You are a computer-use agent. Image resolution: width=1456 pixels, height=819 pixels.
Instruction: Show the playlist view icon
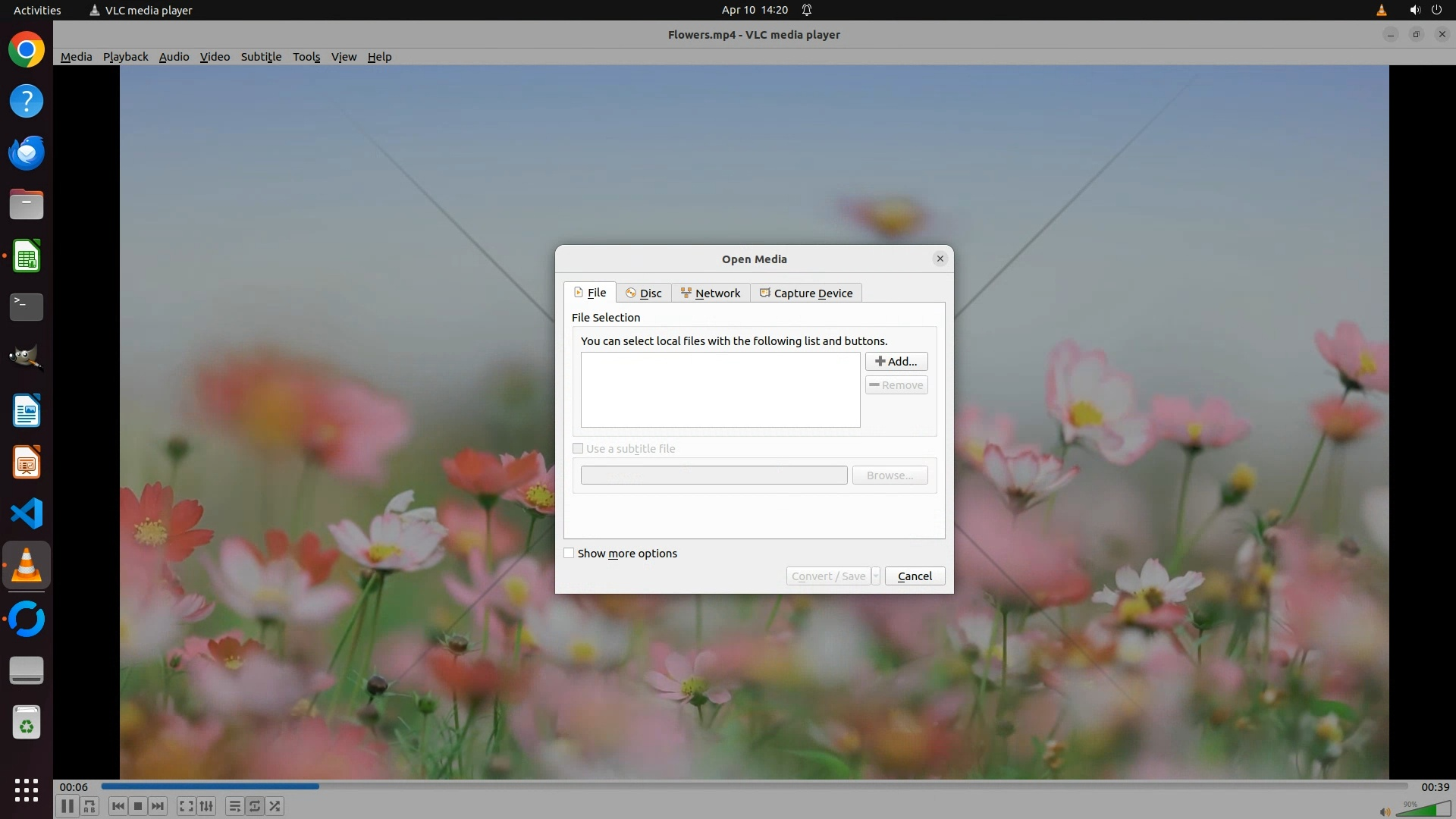234,806
